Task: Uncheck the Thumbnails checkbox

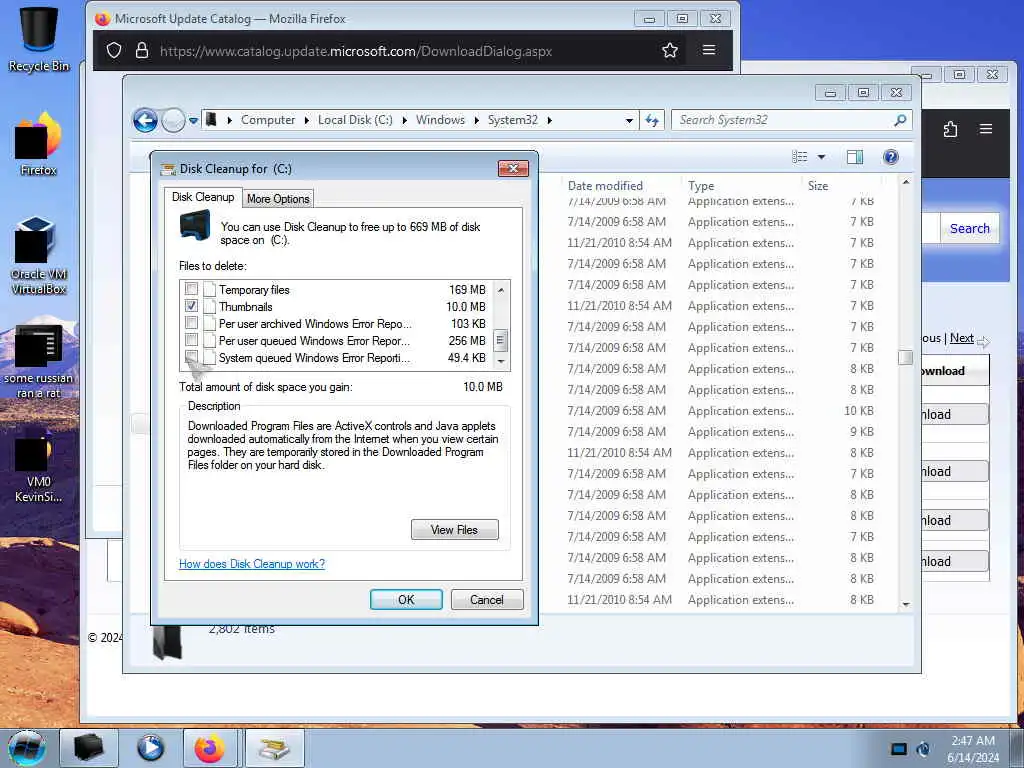Action: point(191,306)
